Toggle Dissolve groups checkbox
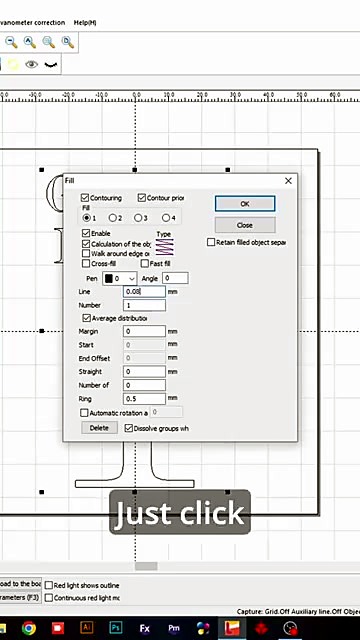 129,428
